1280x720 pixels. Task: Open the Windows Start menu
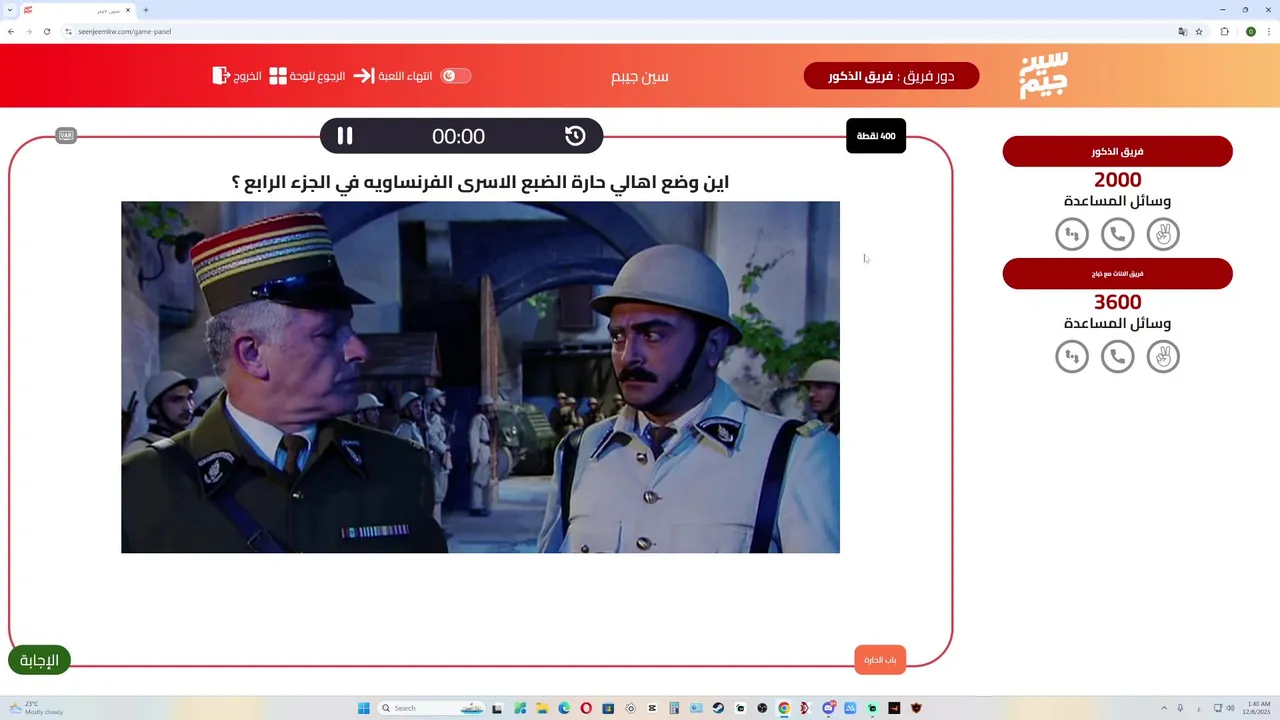[364, 708]
